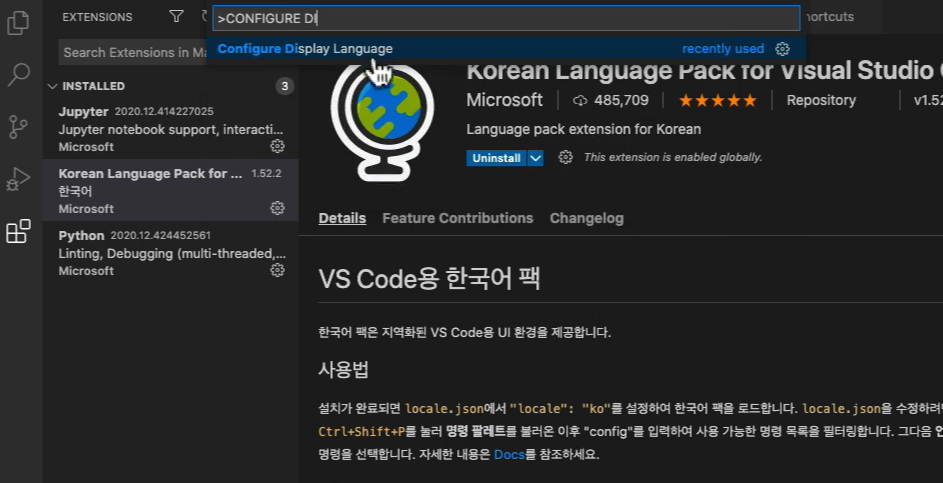Open the Repository link
The height and width of the screenshot is (483, 943).
(x=821, y=100)
